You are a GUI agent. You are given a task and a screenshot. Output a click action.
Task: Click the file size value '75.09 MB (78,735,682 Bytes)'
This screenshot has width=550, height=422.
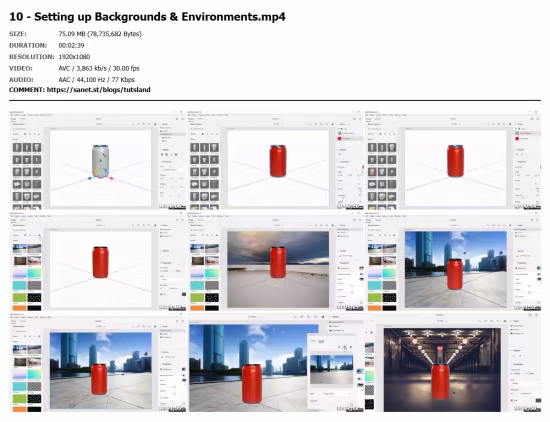(100, 34)
